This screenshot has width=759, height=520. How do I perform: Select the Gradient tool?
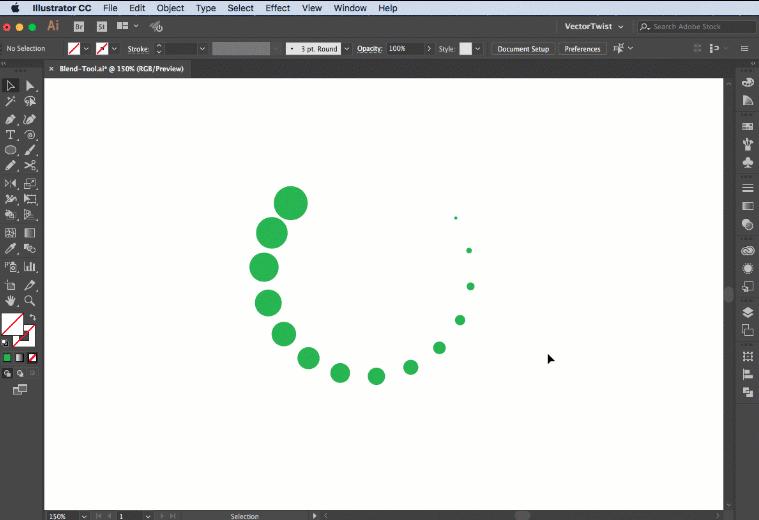click(x=30, y=233)
